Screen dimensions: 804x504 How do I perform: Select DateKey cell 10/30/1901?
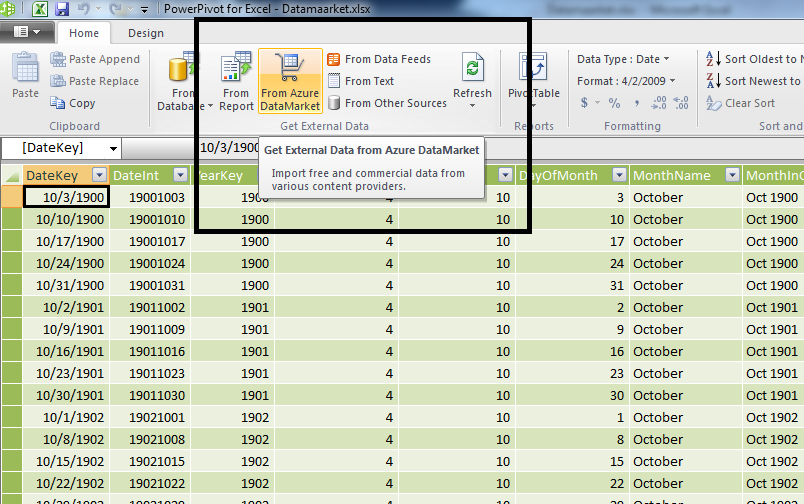(66, 396)
